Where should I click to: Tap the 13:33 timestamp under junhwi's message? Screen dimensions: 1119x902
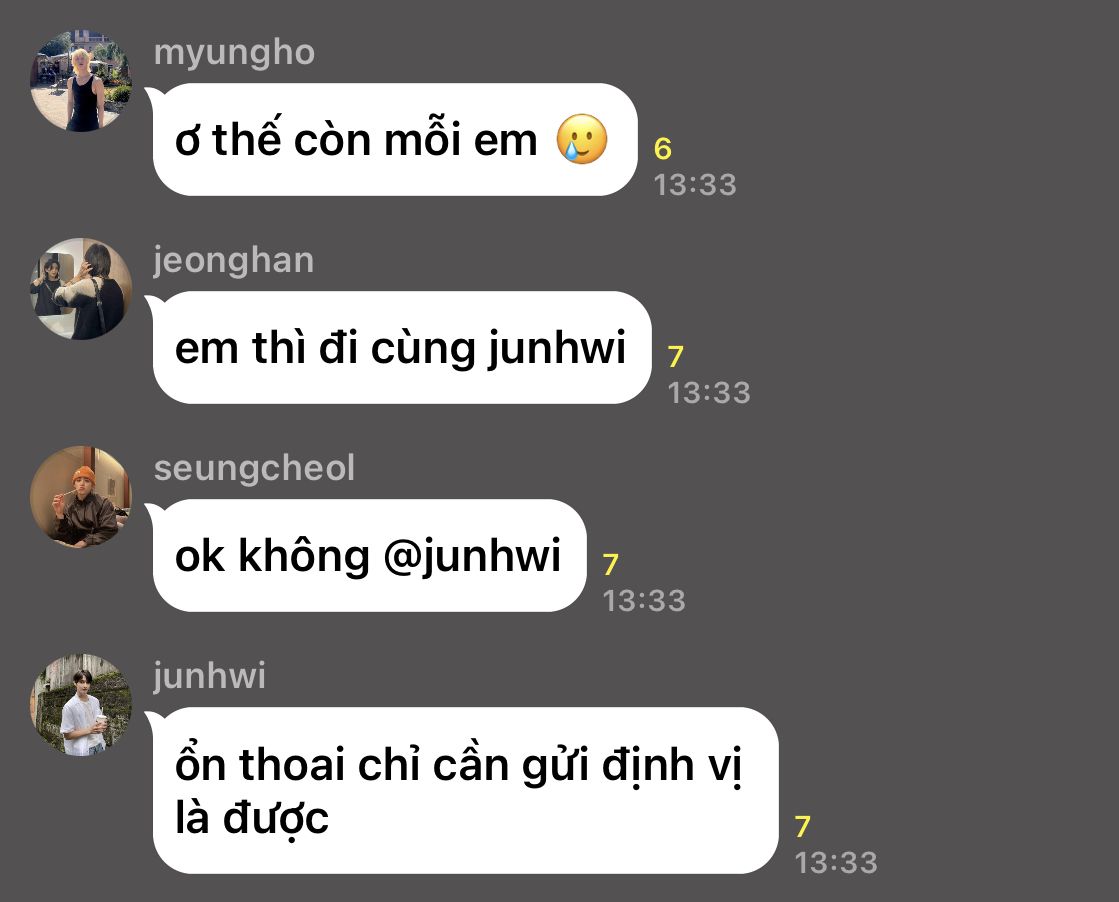pos(836,863)
